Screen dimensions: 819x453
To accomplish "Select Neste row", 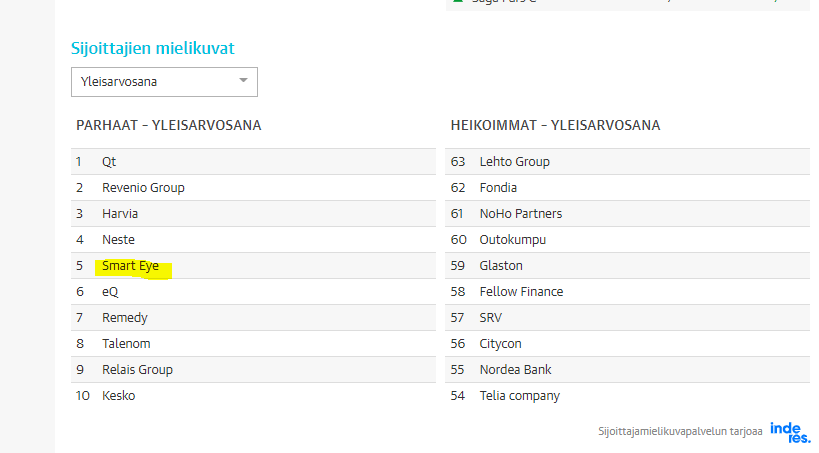I will (253, 240).
